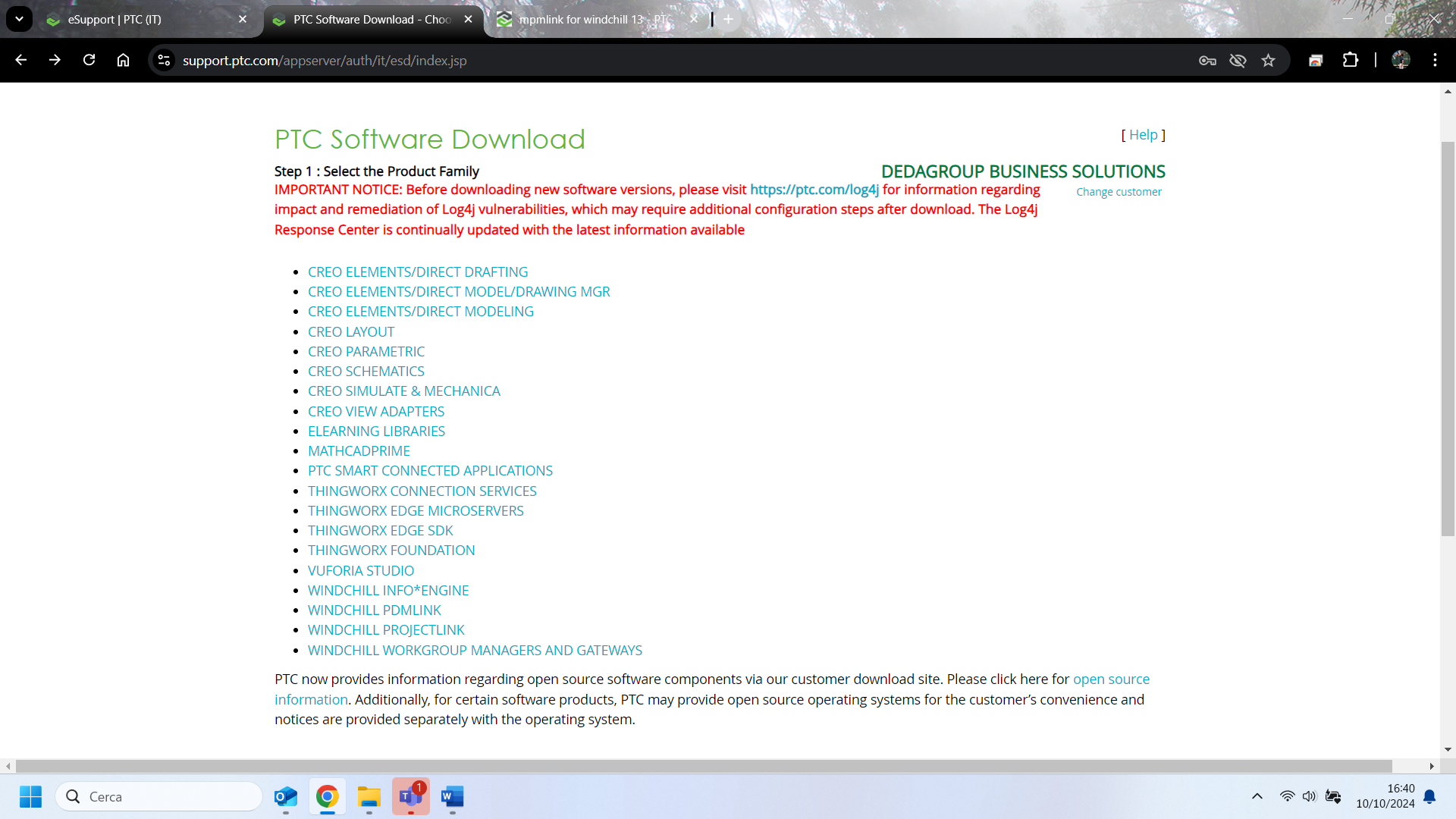Click the tracking protection eye icon
Screen dimensions: 1456x819
tap(1238, 61)
